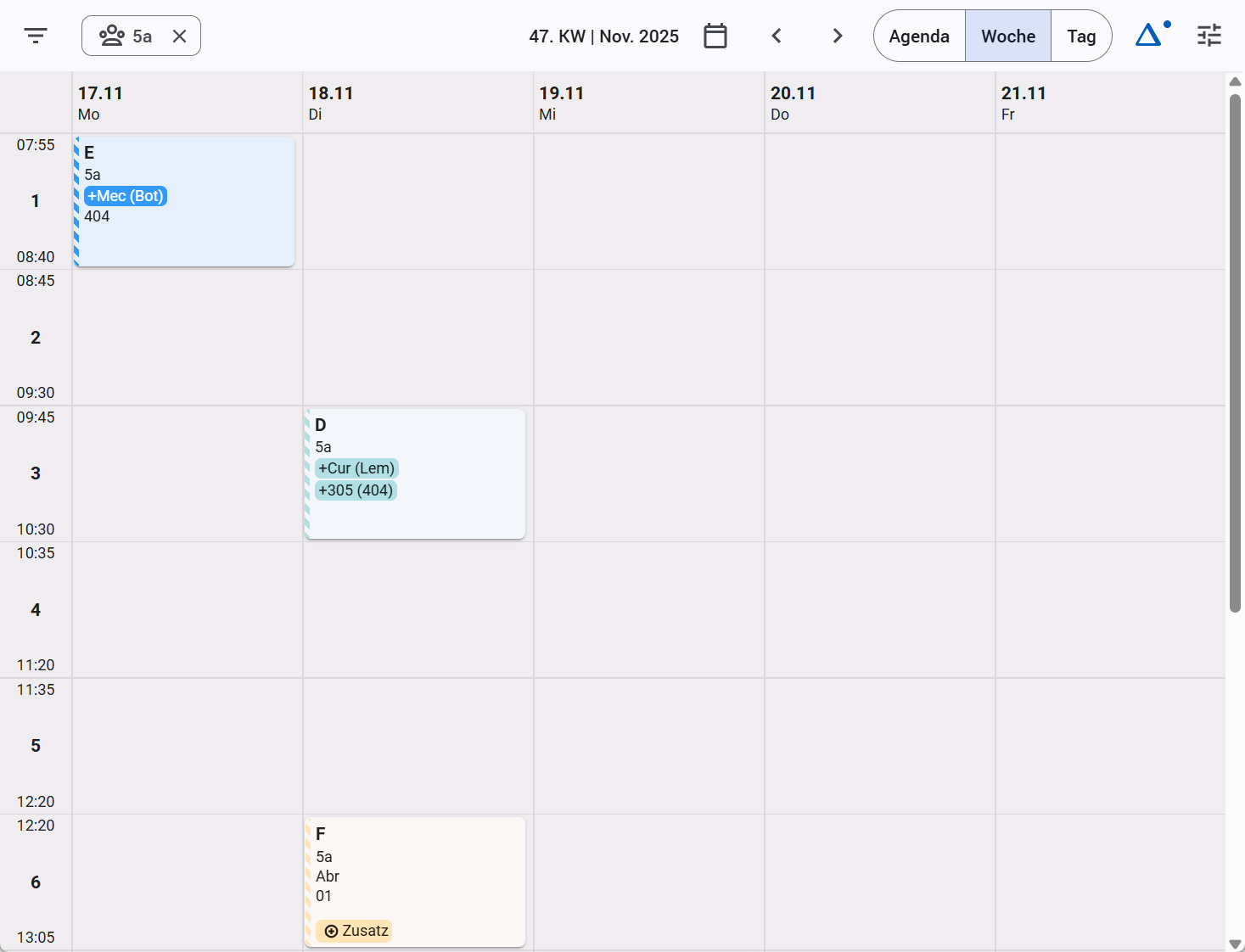Click the +Mec (Bot) substitution badge
The width and height of the screenshot is (1245, 952).
pos(126,196)
